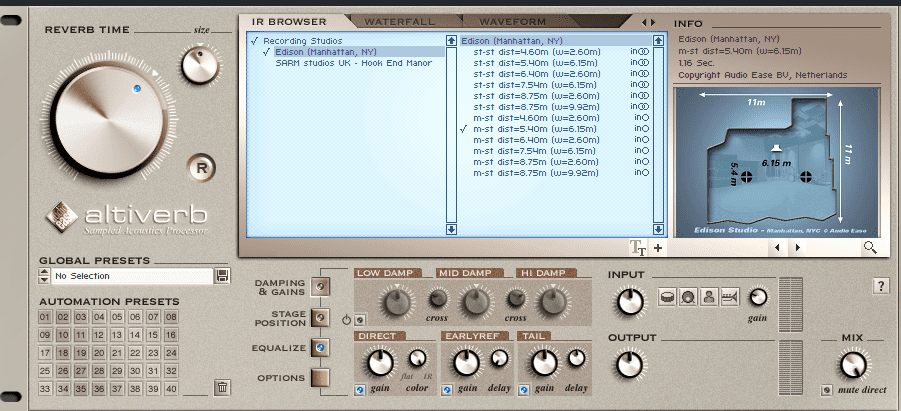Switch to the IR Browser tab

coord(289,22)
